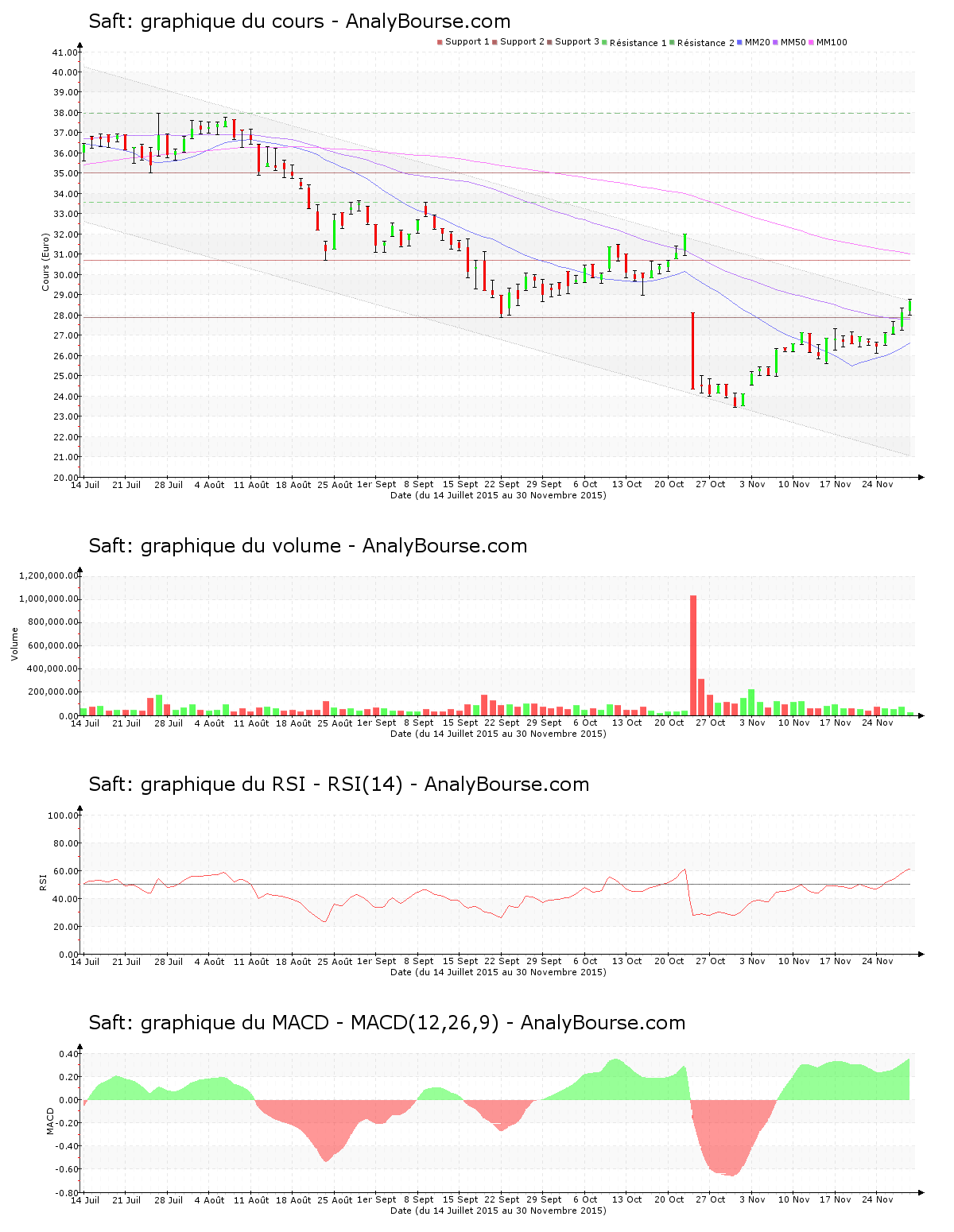Click '27 Oct' date on the price chart
Screen dimensions: 954x1232
711,484
